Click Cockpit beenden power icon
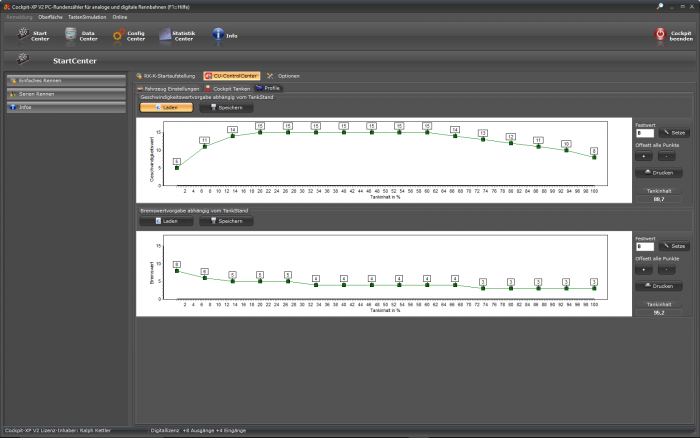Viewport: 700px width, 438px height. click(660, 34)
